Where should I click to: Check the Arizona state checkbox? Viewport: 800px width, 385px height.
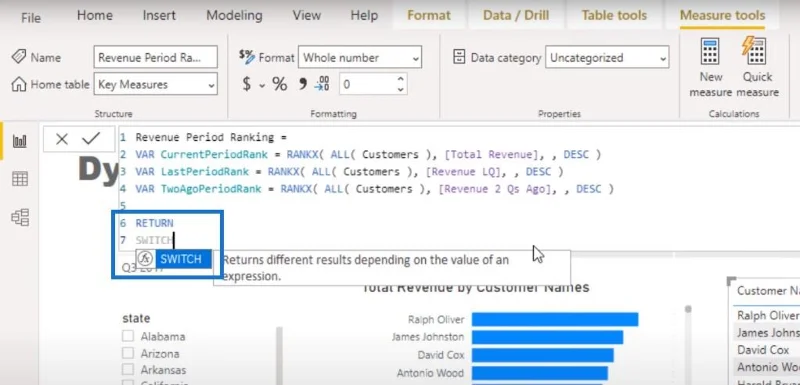(128, 353)
